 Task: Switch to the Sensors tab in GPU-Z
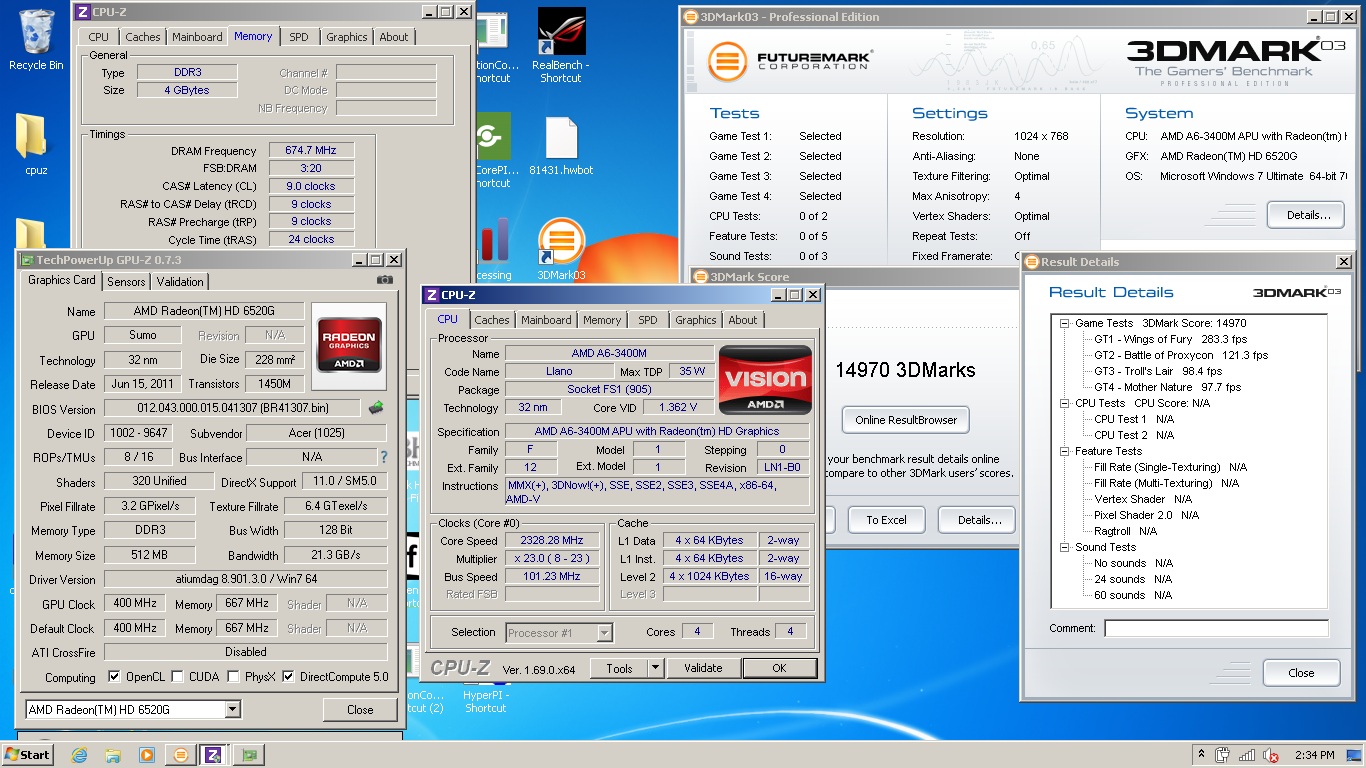tap(126, 282)
